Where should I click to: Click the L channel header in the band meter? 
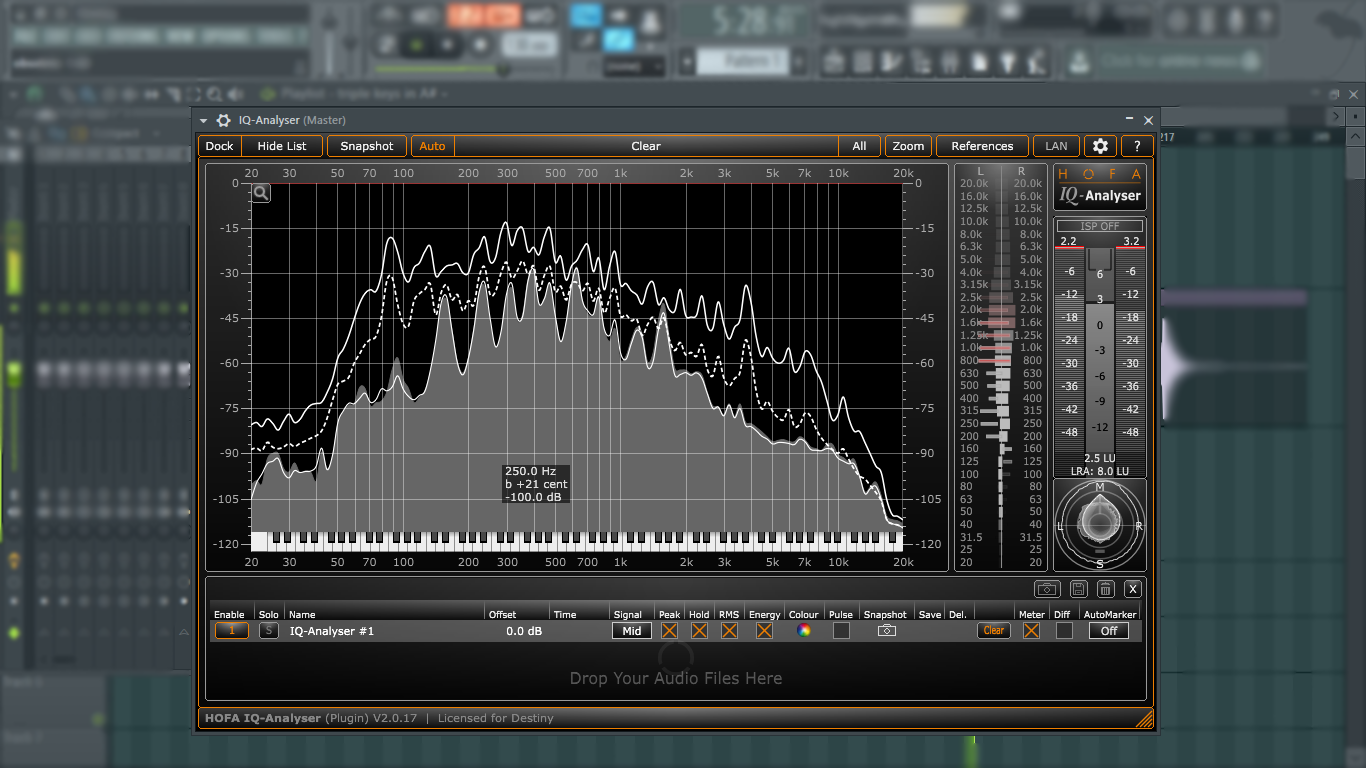(x=980, y=171)
